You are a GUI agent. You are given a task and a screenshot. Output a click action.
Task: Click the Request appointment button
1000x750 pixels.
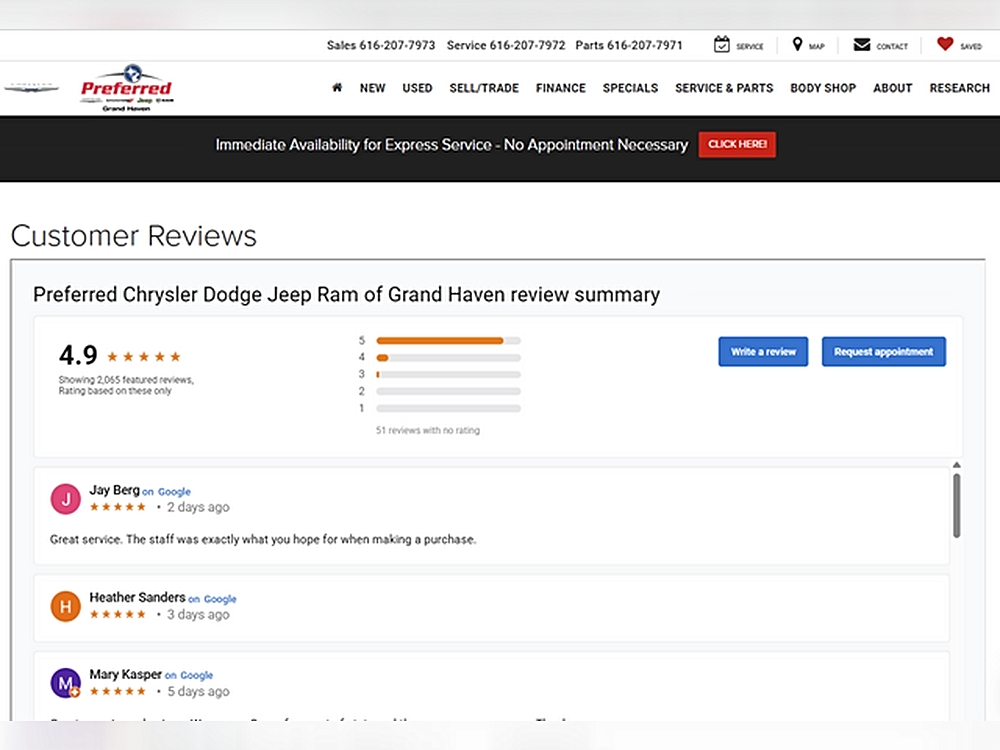[883, 351]
